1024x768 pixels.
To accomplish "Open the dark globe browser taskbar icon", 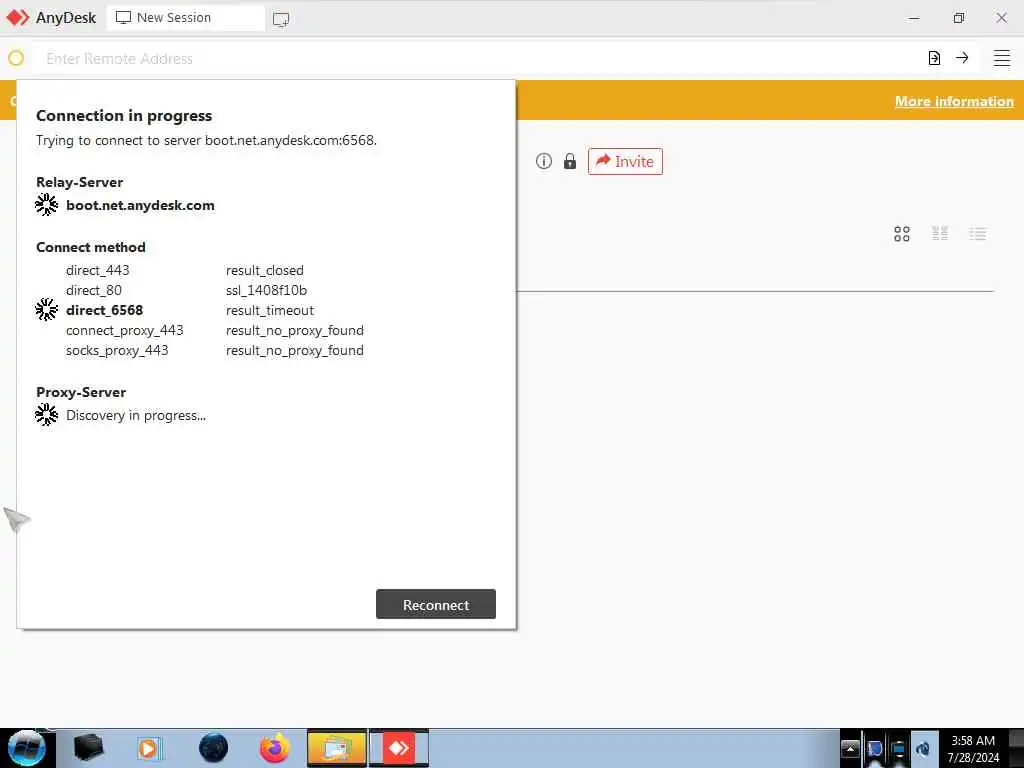I will click(x=214, y=748).
